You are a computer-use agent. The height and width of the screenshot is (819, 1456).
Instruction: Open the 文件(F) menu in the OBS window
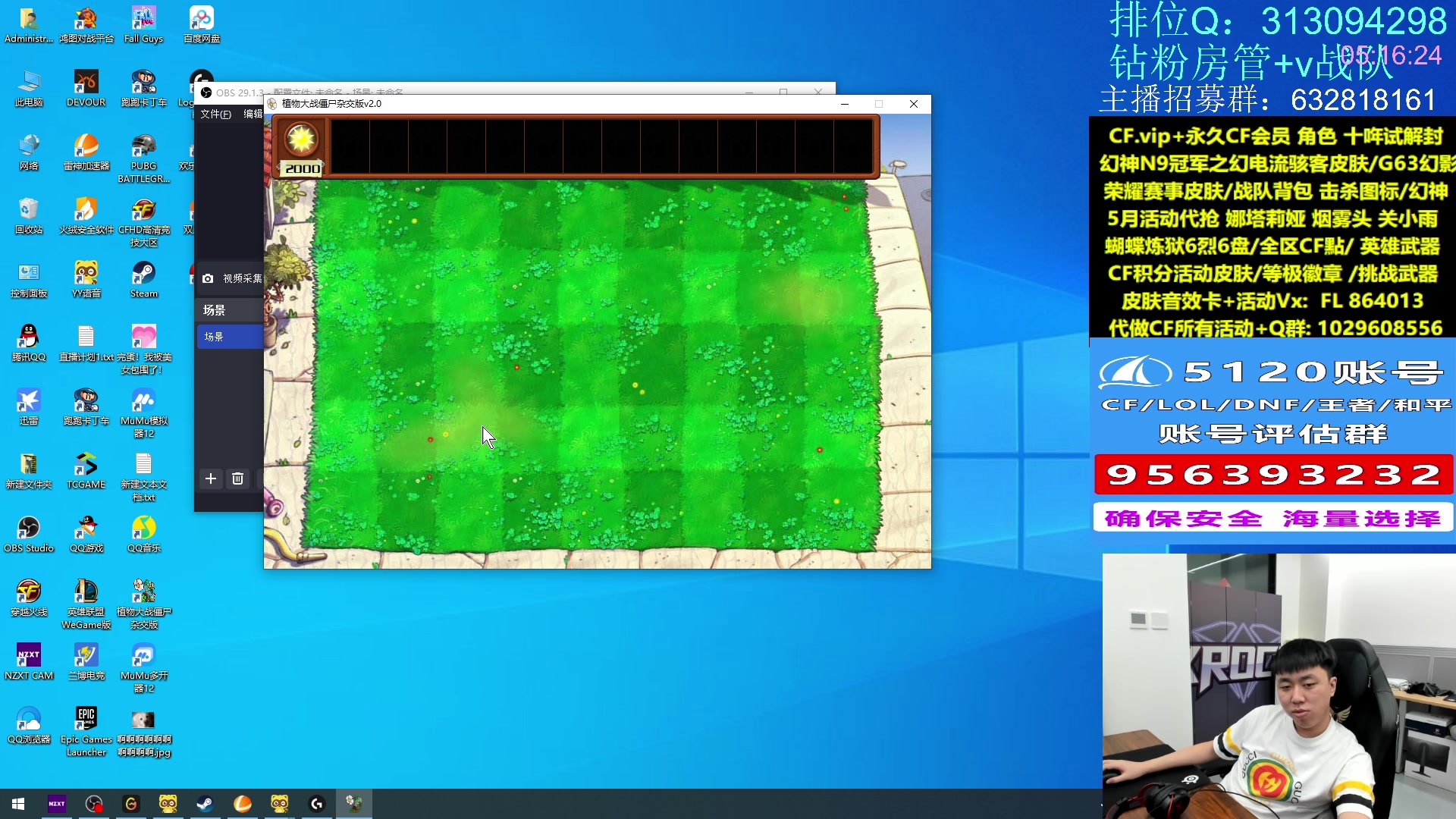216,114
